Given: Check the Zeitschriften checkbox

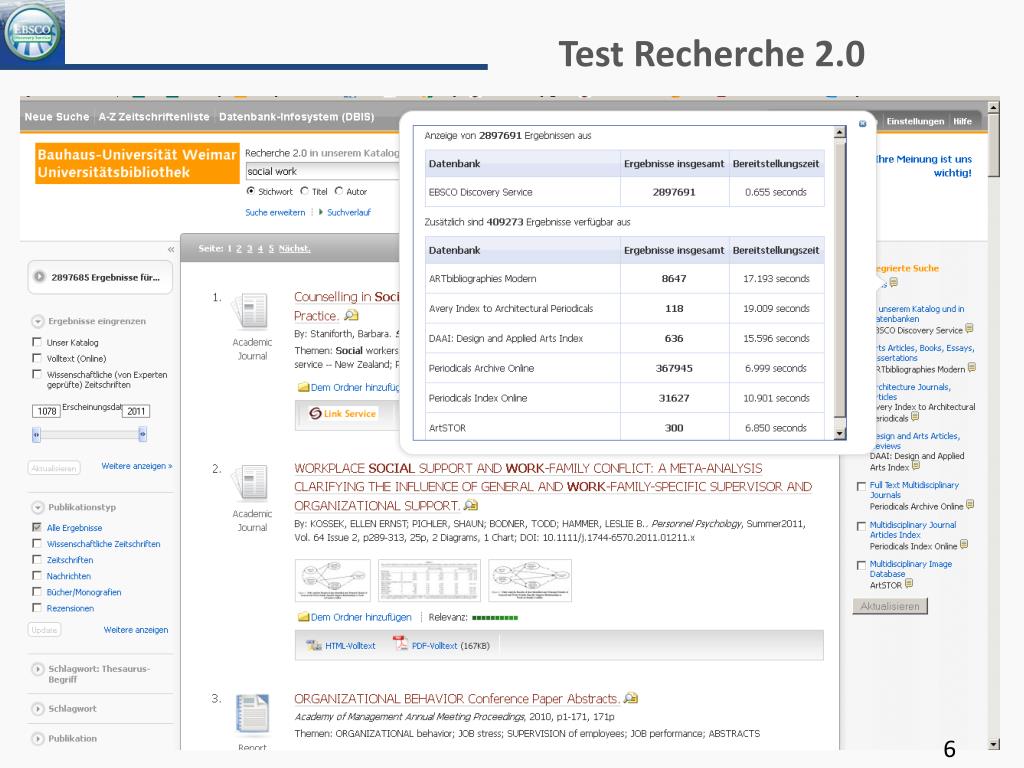Looking at the screenshot, I should tap(37, 560).
